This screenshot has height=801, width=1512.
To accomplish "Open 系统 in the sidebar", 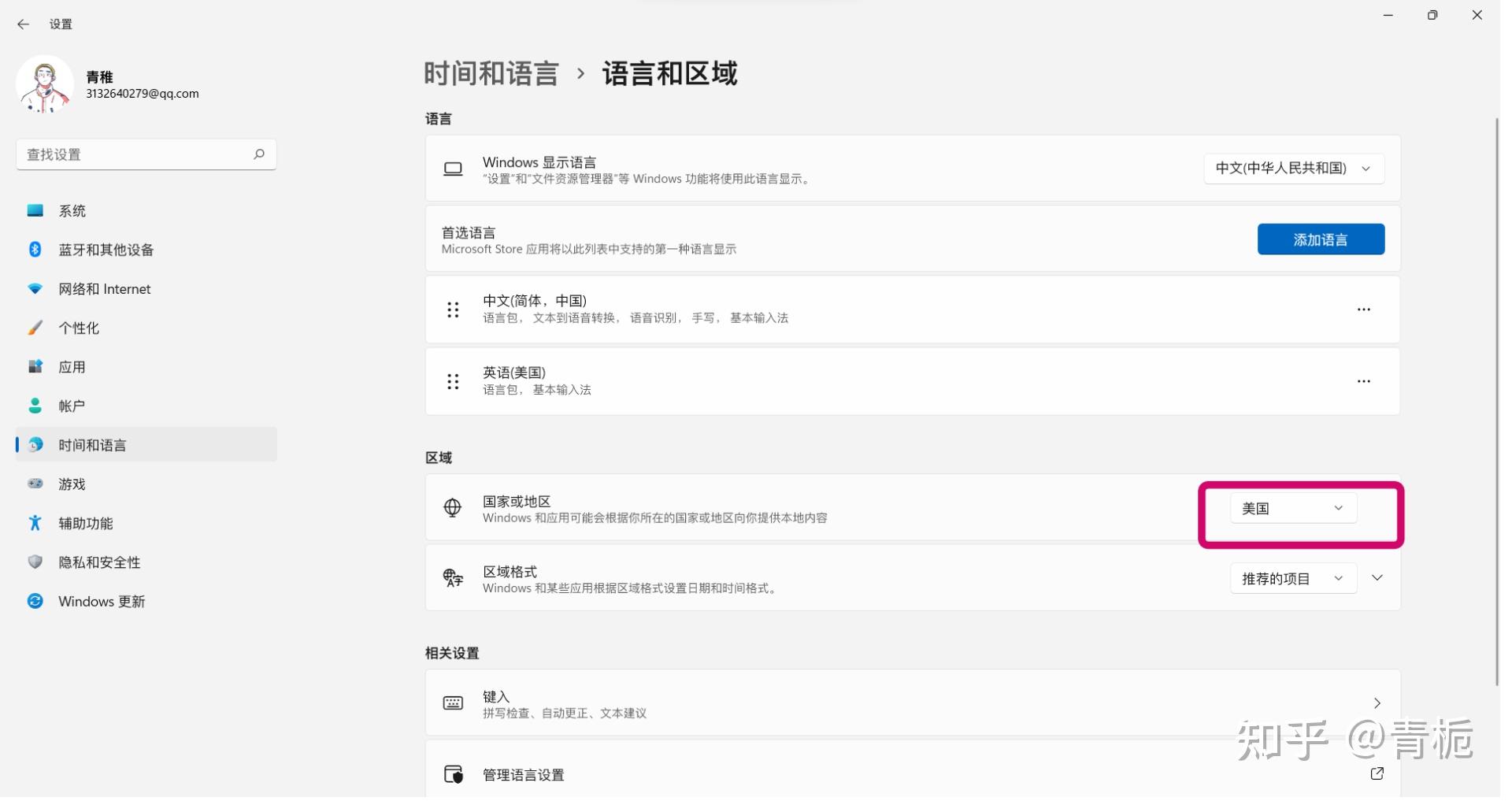I will tap(147, 212).
